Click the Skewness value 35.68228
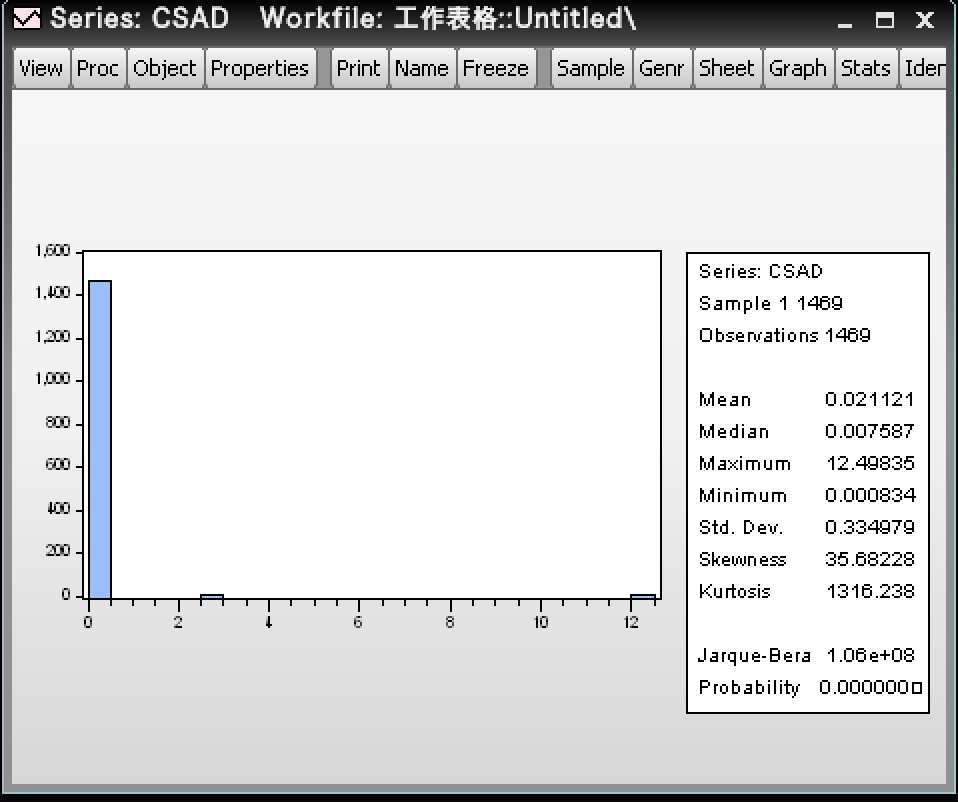 coord(869,559)
